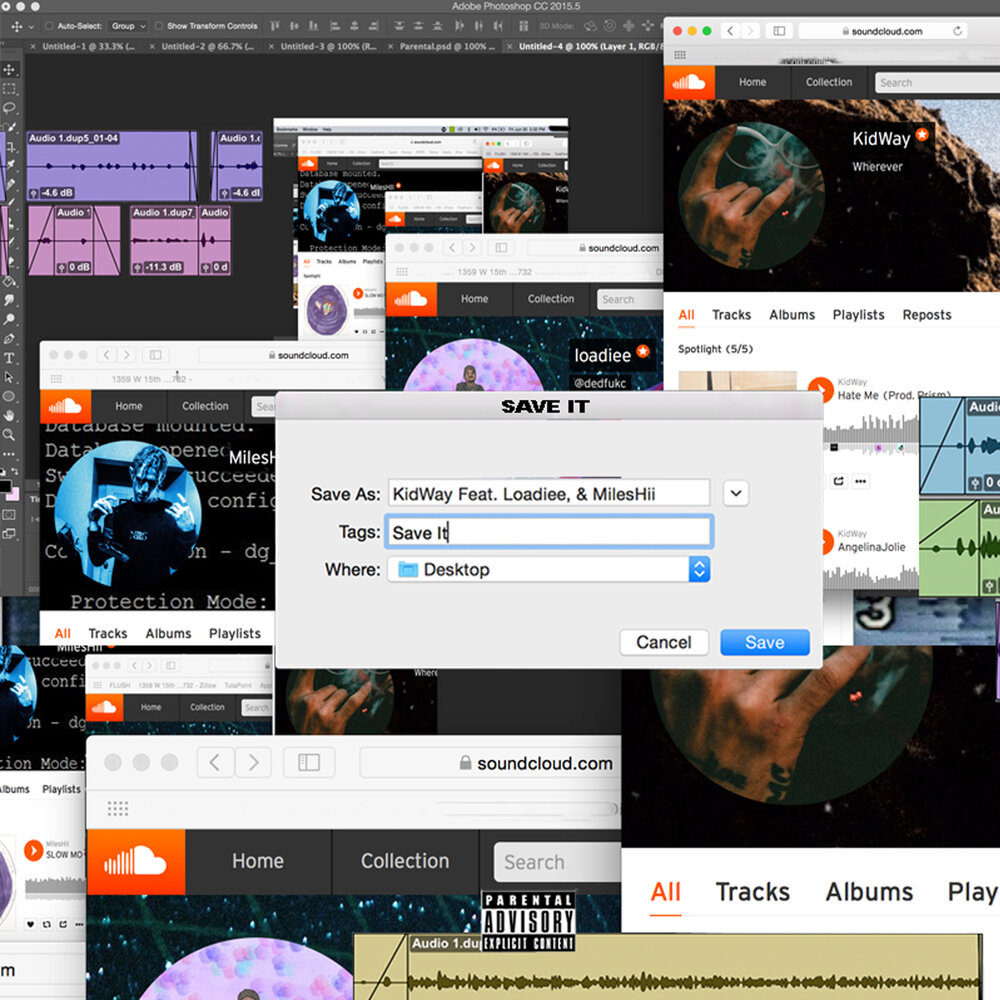Play the Hate Me track
This screenshot has height=1000, width=1000.
click(x=820, y=390)
